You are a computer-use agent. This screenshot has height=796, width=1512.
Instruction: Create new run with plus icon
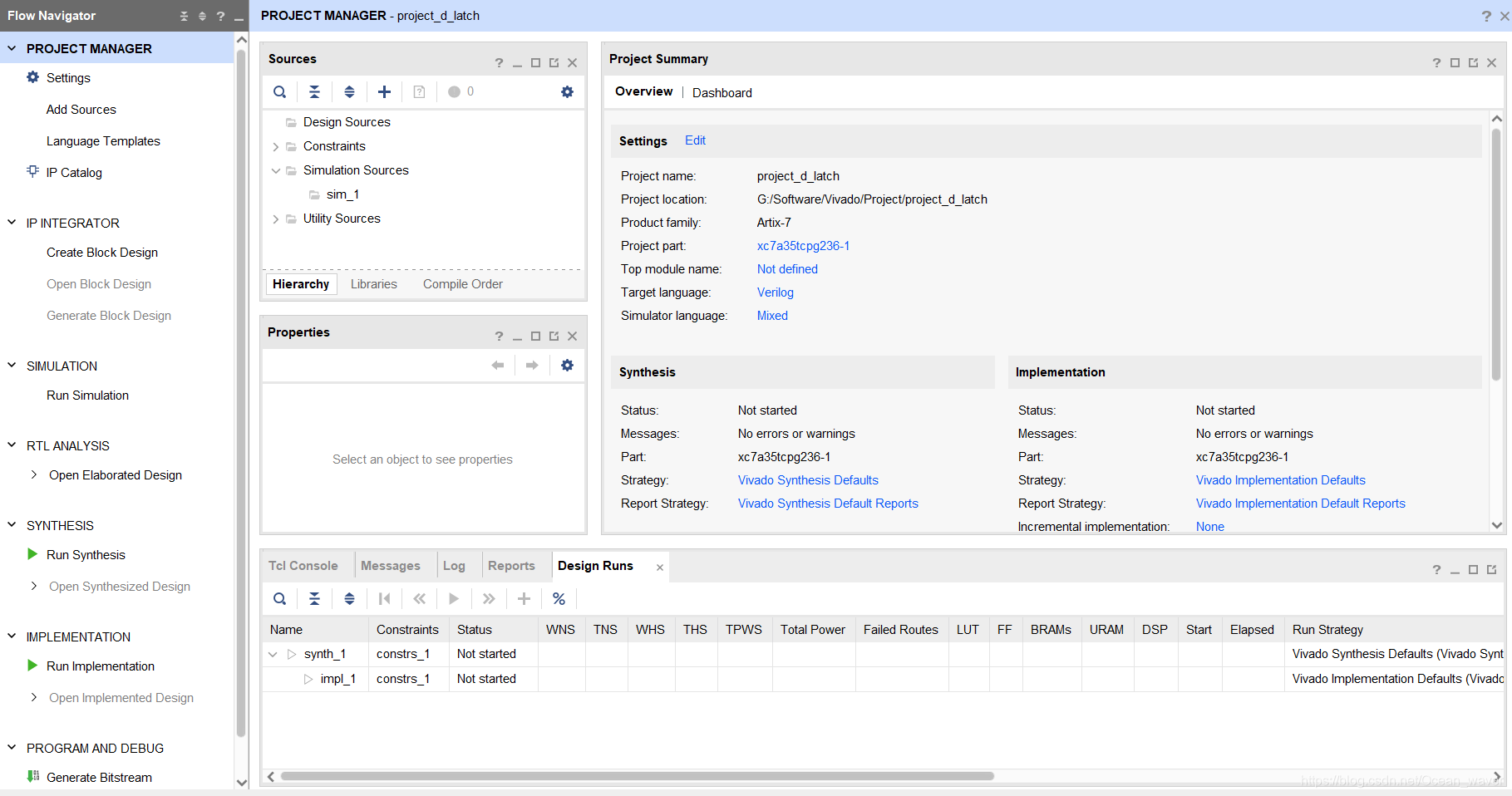(x=524, y=599)
